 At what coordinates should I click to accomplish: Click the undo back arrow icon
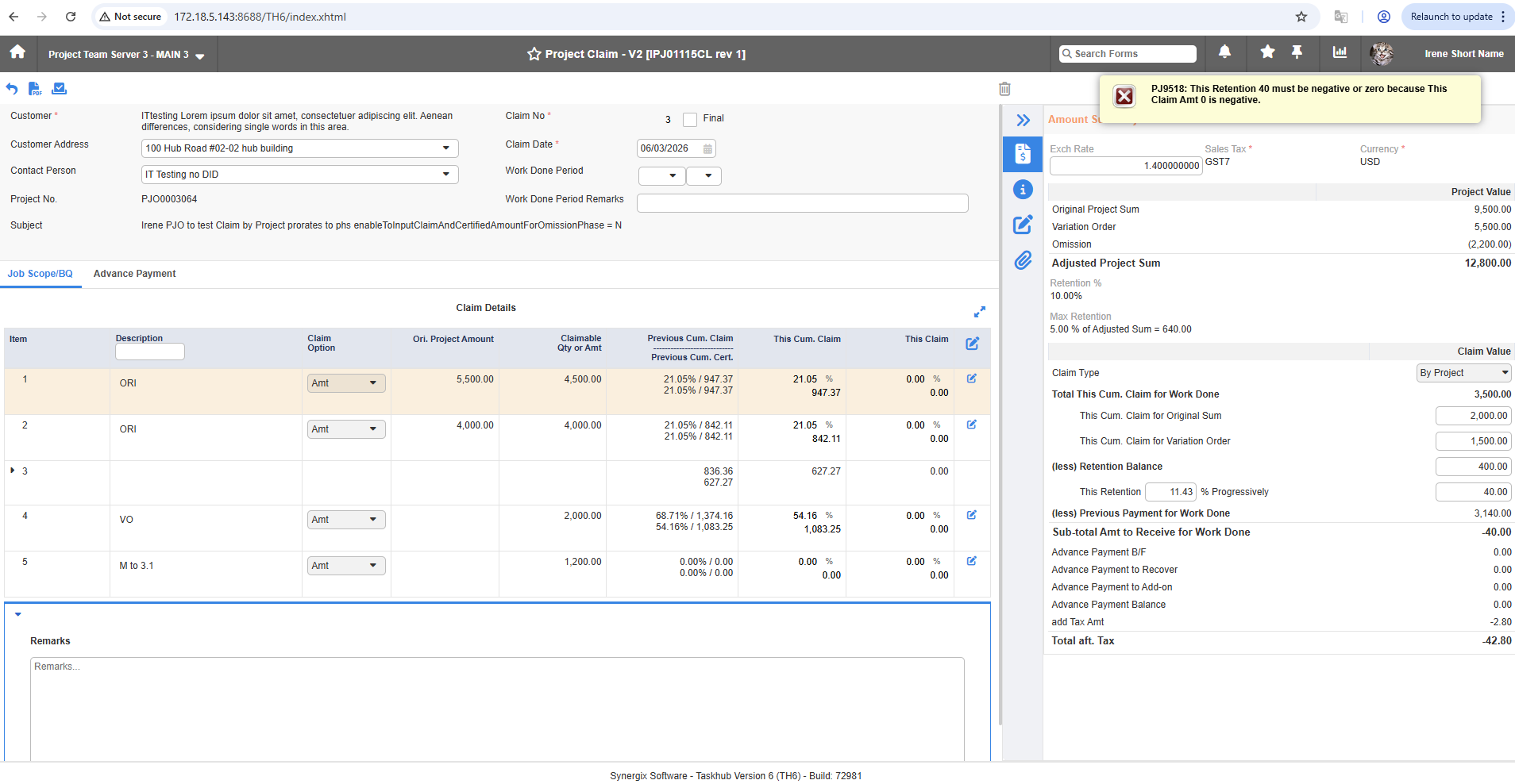point(12,89)
